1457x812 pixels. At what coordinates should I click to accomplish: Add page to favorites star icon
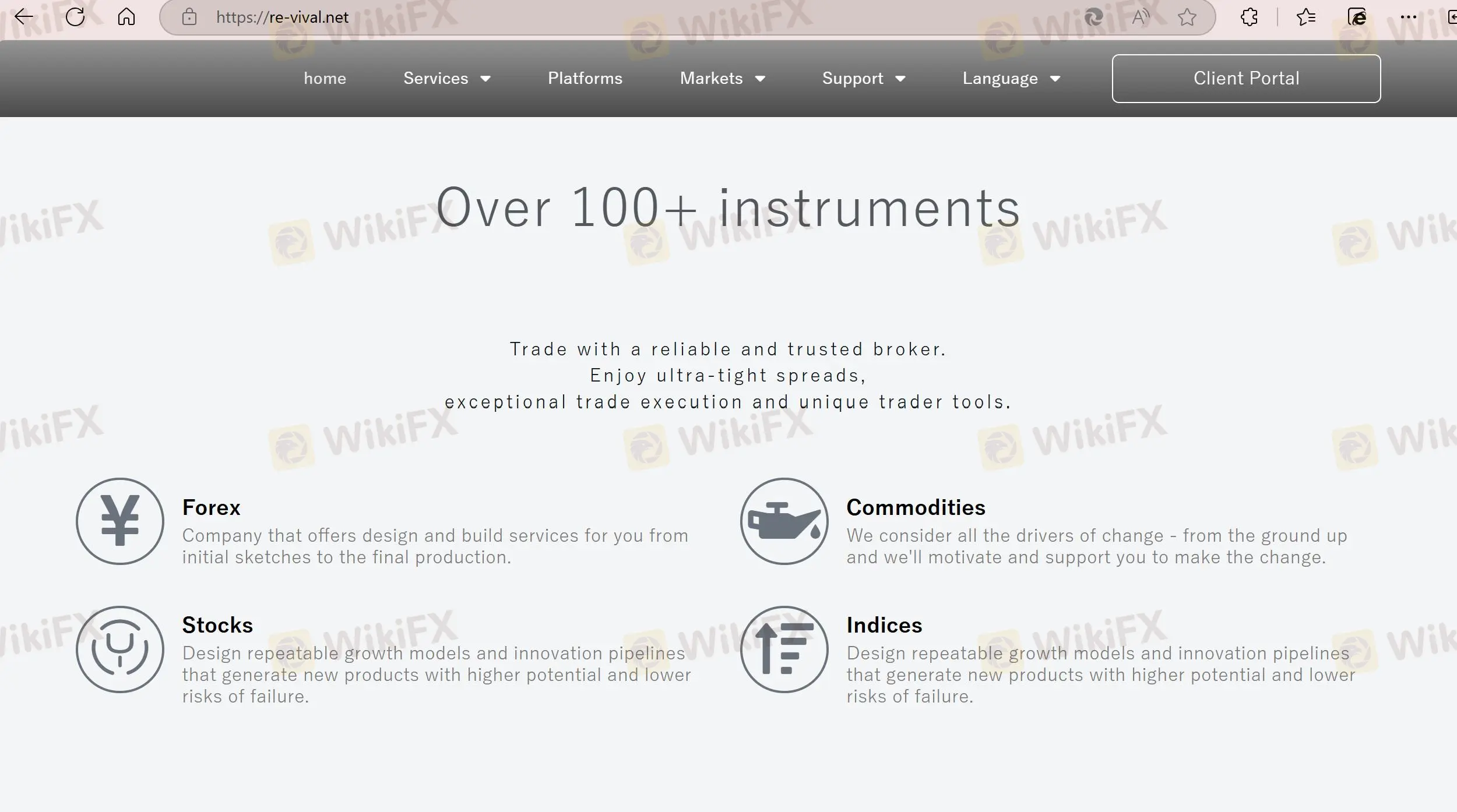(1187, 17)
